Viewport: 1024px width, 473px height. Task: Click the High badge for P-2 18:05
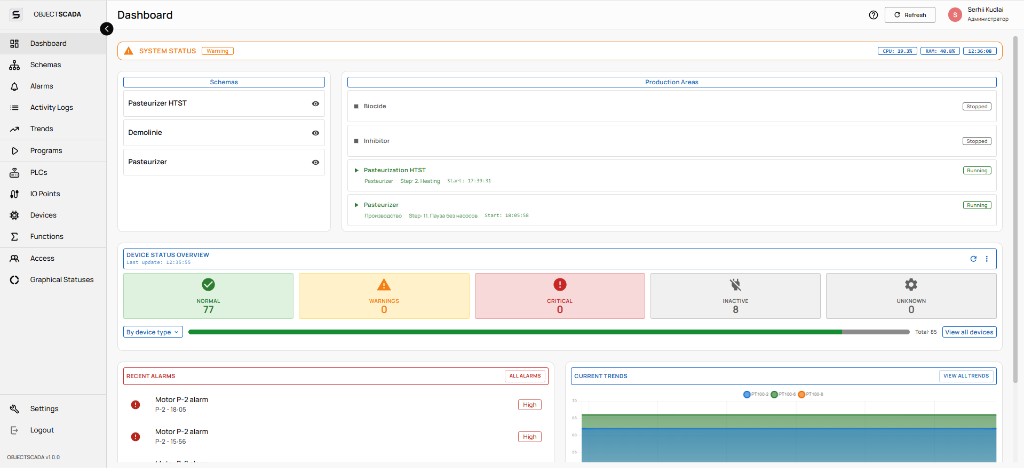point(530,405)
